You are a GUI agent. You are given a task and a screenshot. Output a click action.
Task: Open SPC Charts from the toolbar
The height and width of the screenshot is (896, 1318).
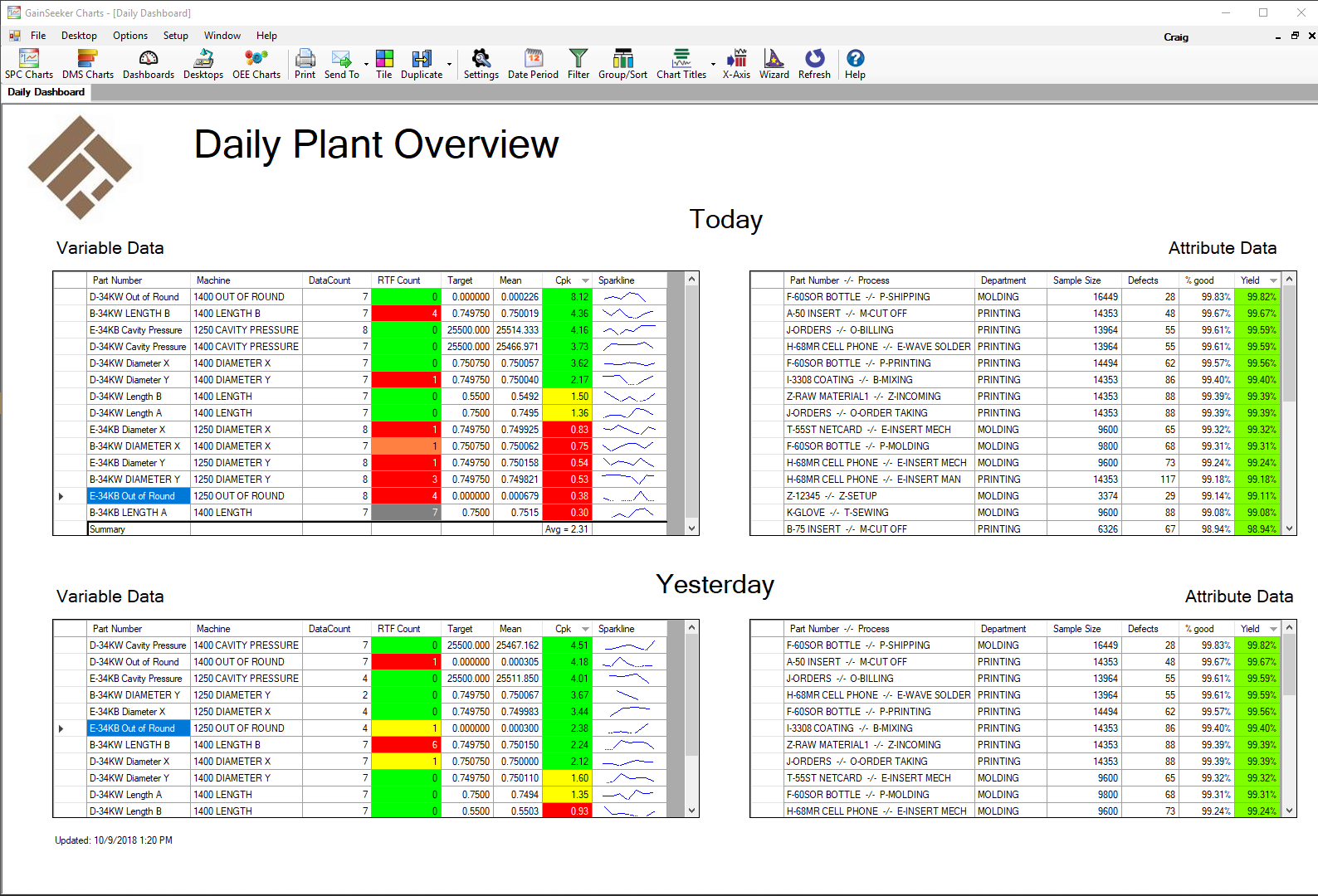coord(29,64)
